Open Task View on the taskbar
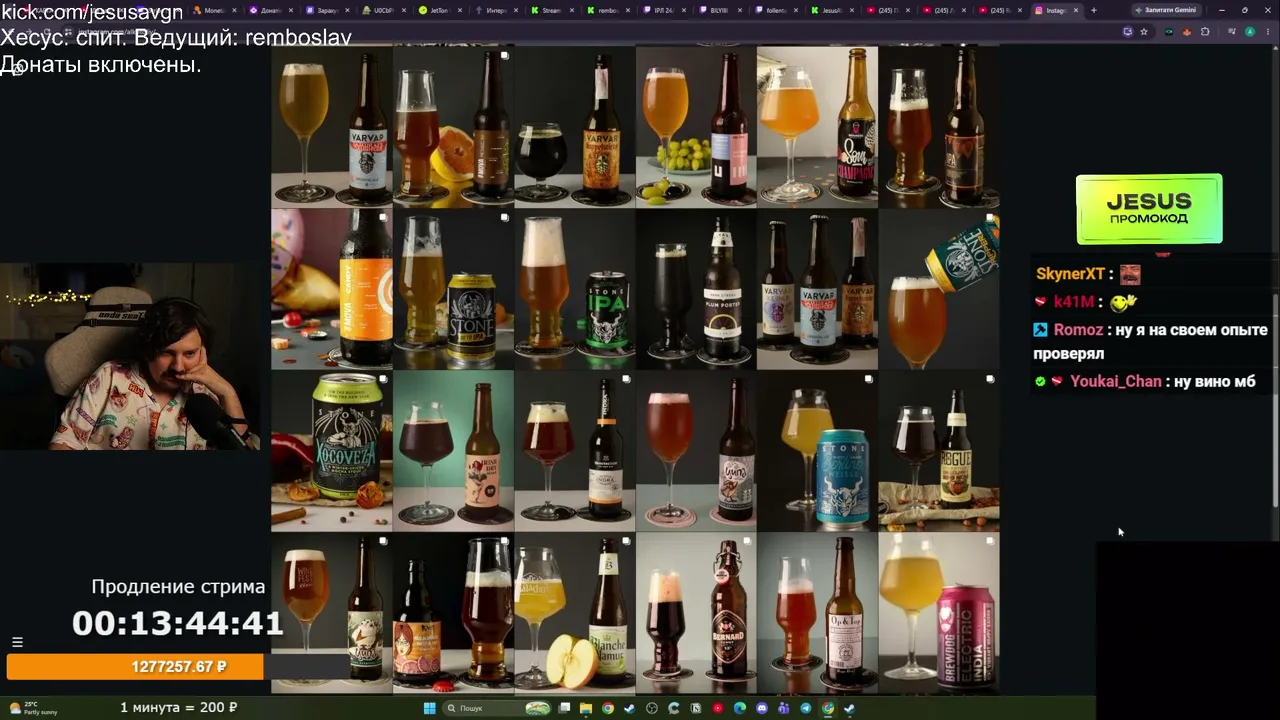The image size is (1280, 720). pyautogui.click(x=564, y=708)
